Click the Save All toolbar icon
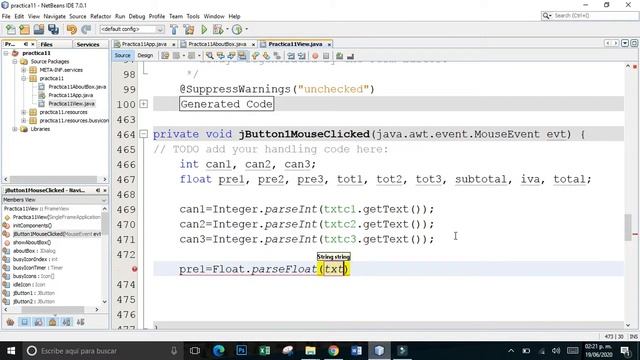The image size is (640, 360). click(x=53, y=29)
